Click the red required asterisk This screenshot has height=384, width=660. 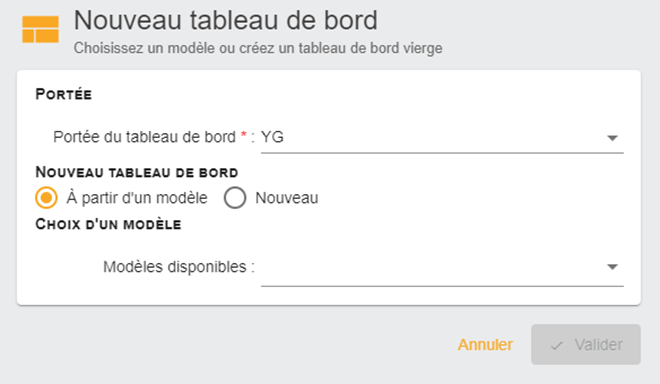[243, 135]
